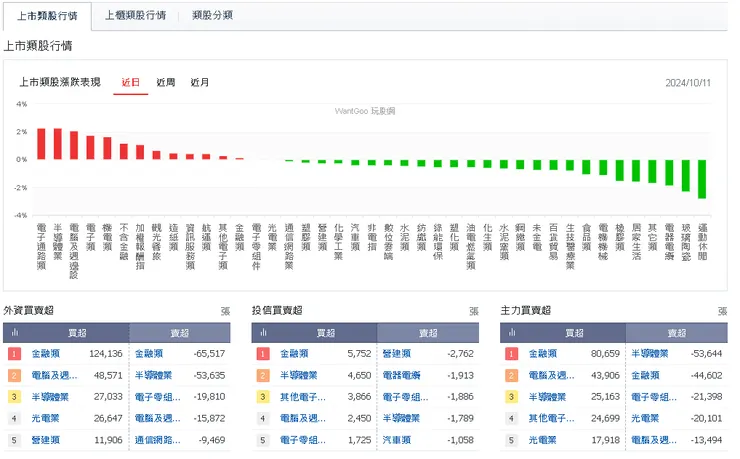Click the bar chart icon in 外資買賣超 table header

coord(15,333)
